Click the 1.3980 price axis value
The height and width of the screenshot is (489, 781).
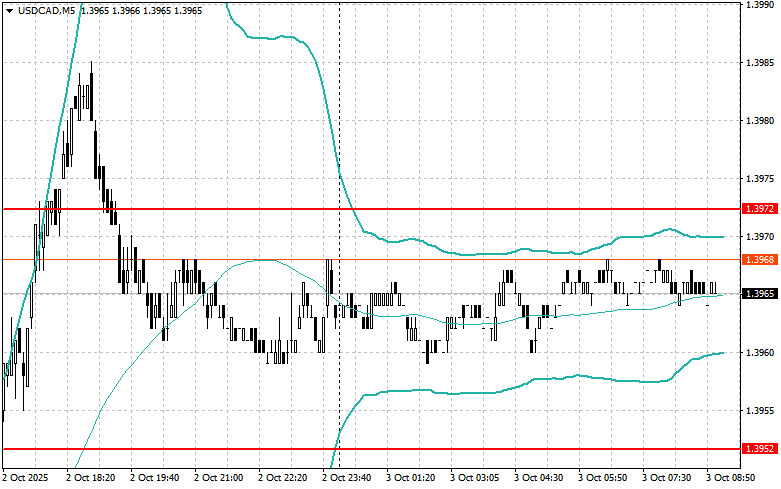[760, 121]
